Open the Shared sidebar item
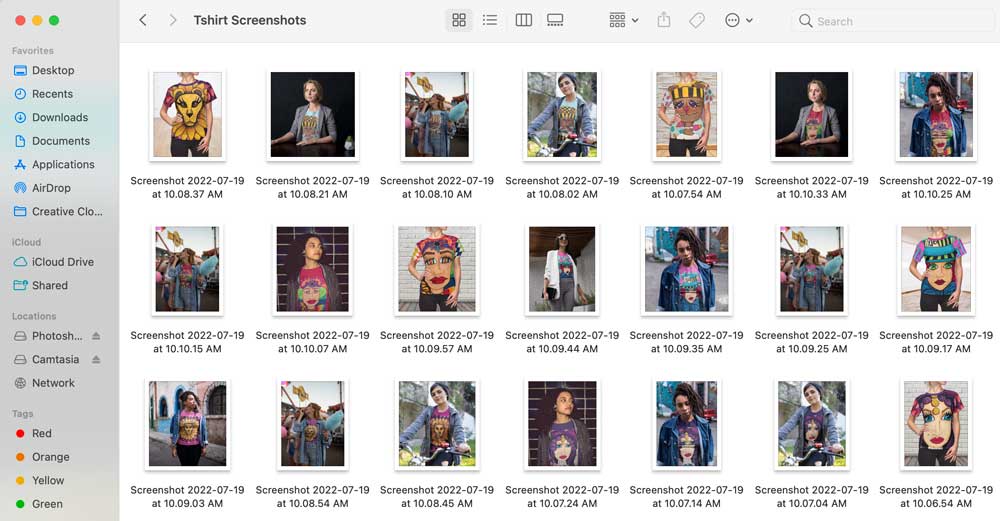The height and width of the screenshot is (521, 1000). coord(50,286)
